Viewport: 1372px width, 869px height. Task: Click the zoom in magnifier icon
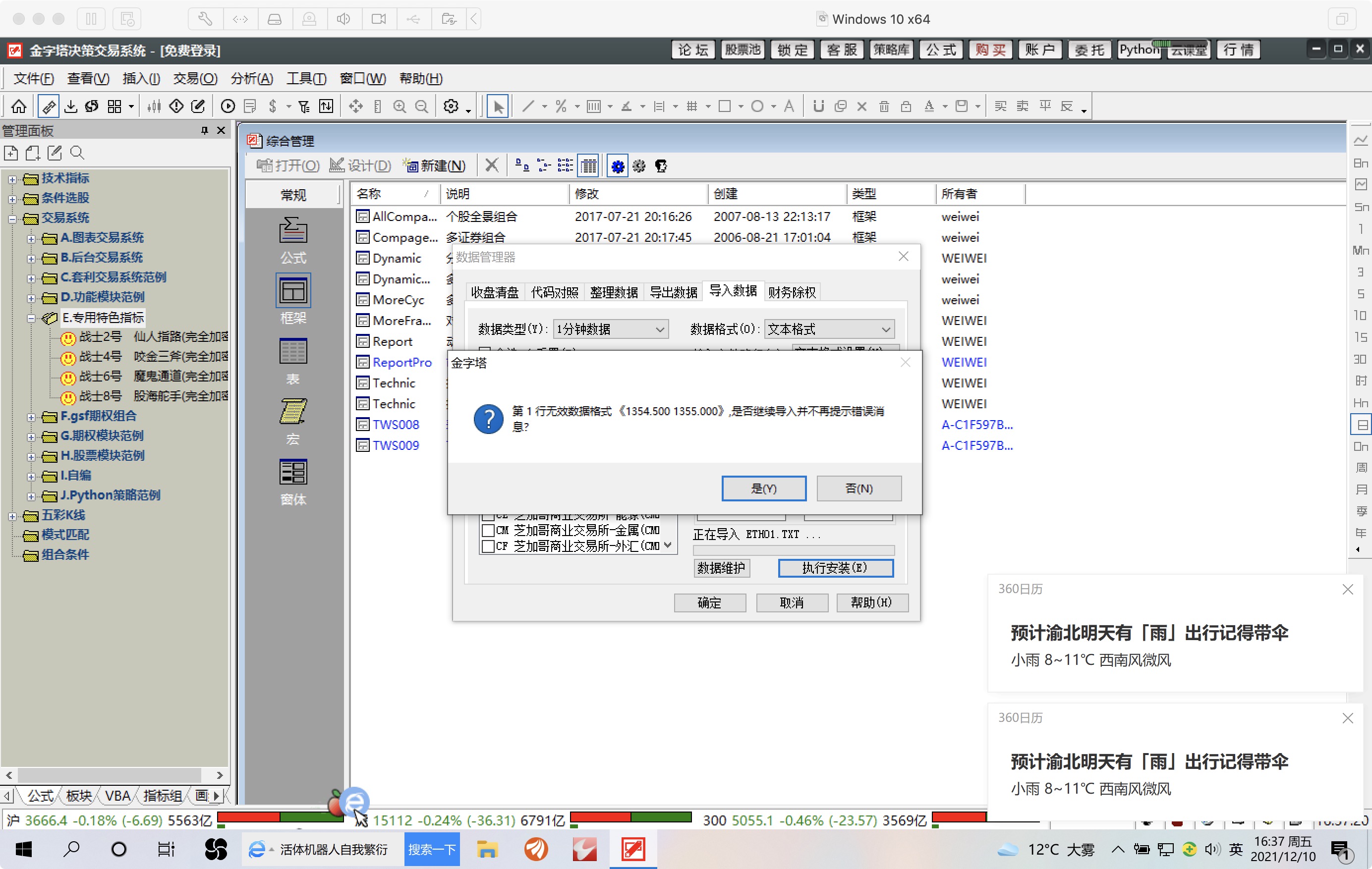point(400,107)
